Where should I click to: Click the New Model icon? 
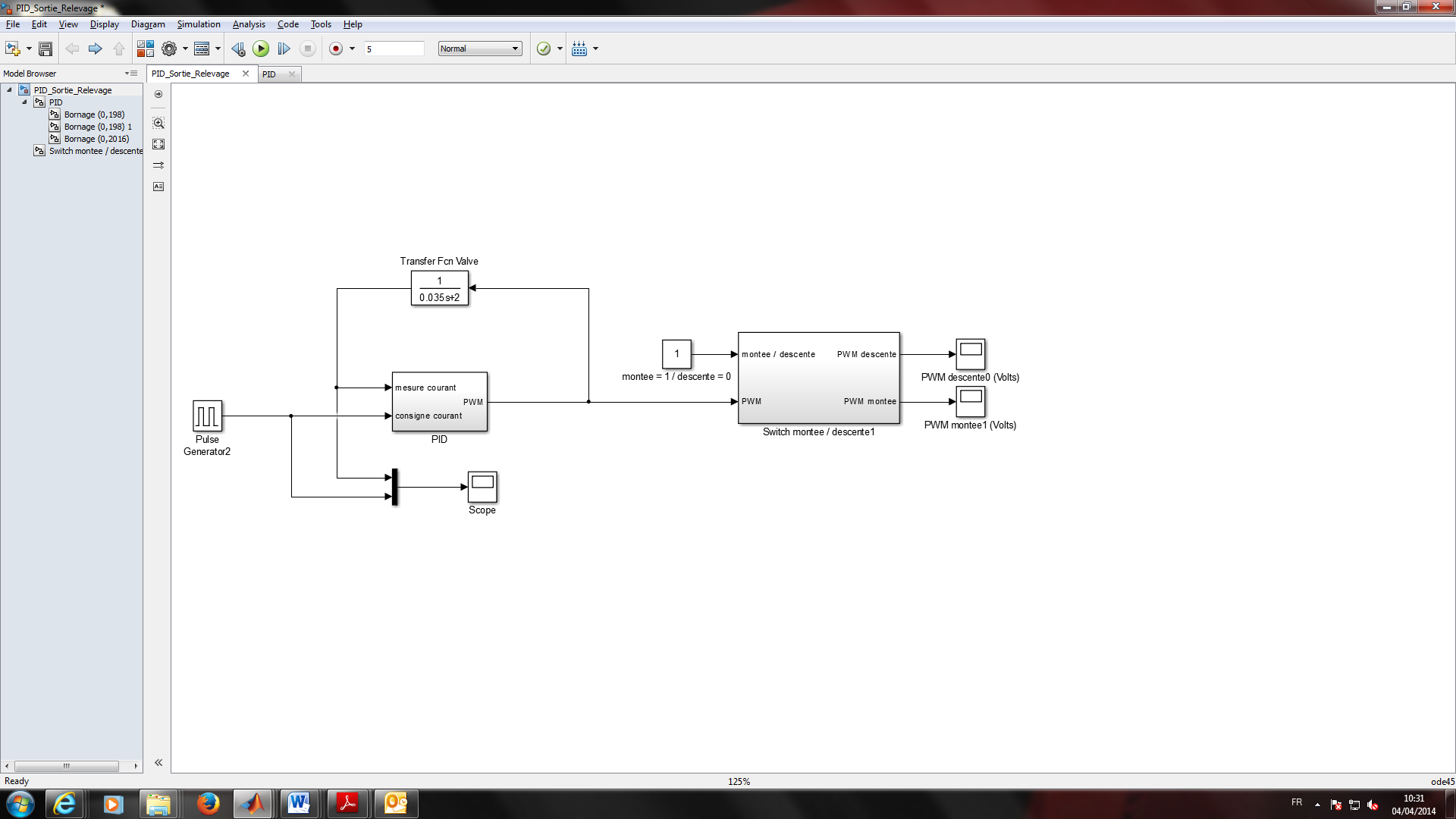point(12,49)
